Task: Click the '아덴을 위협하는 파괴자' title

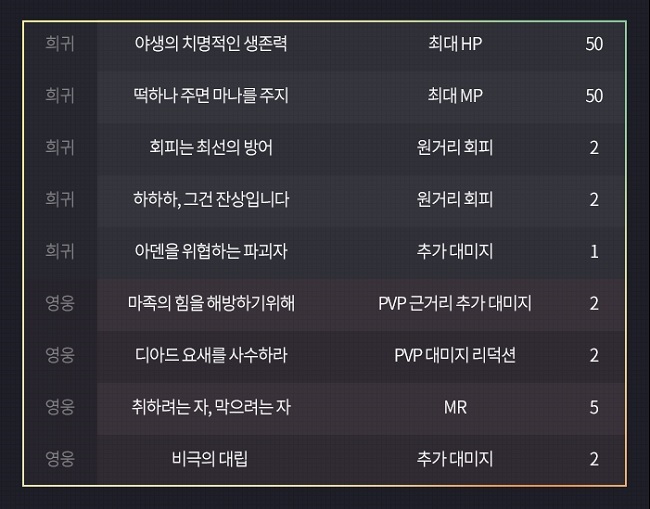Action: [210, 251]
